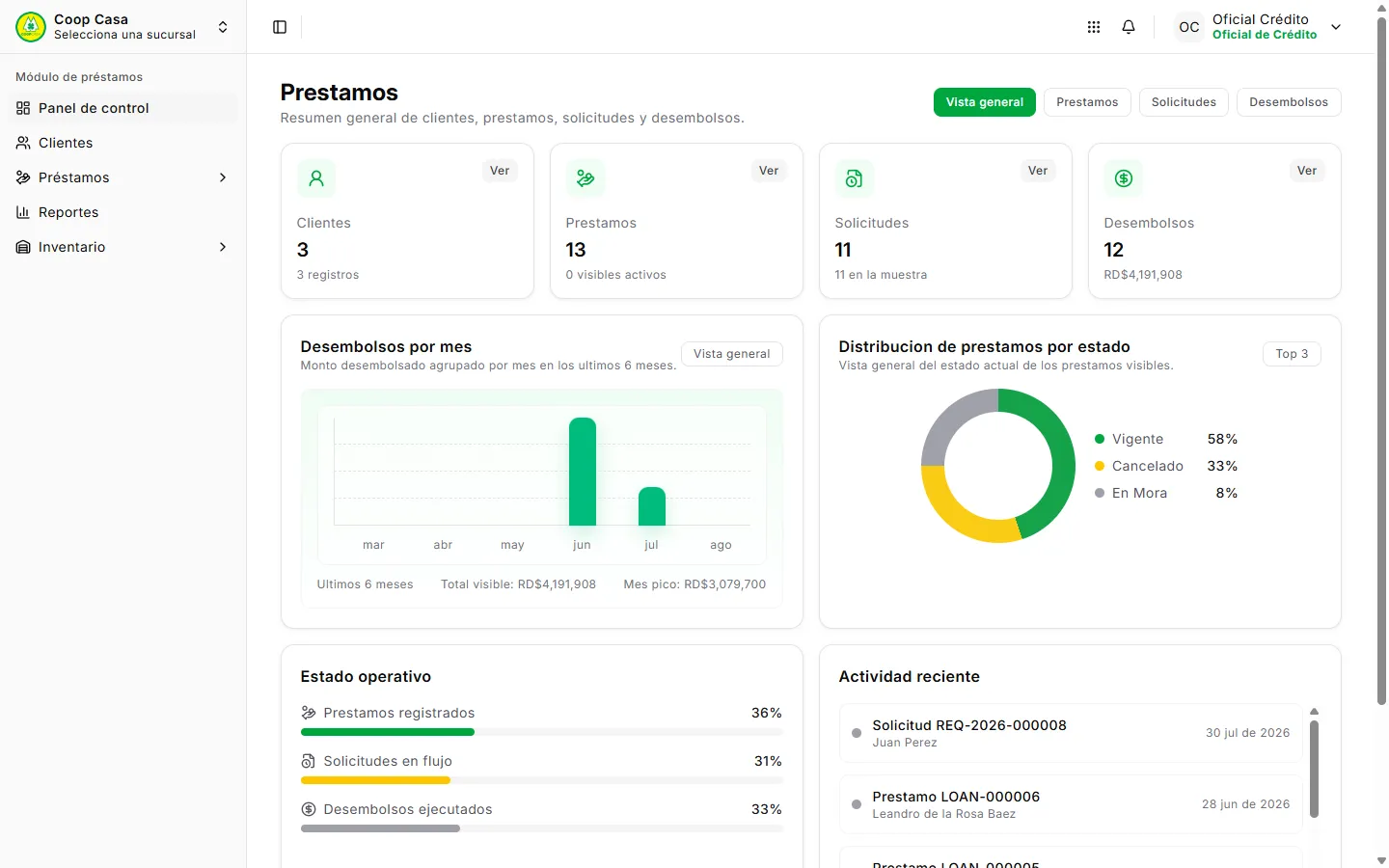
Task: Click the Ultimos 6 meses label
Action: [365, 584]
